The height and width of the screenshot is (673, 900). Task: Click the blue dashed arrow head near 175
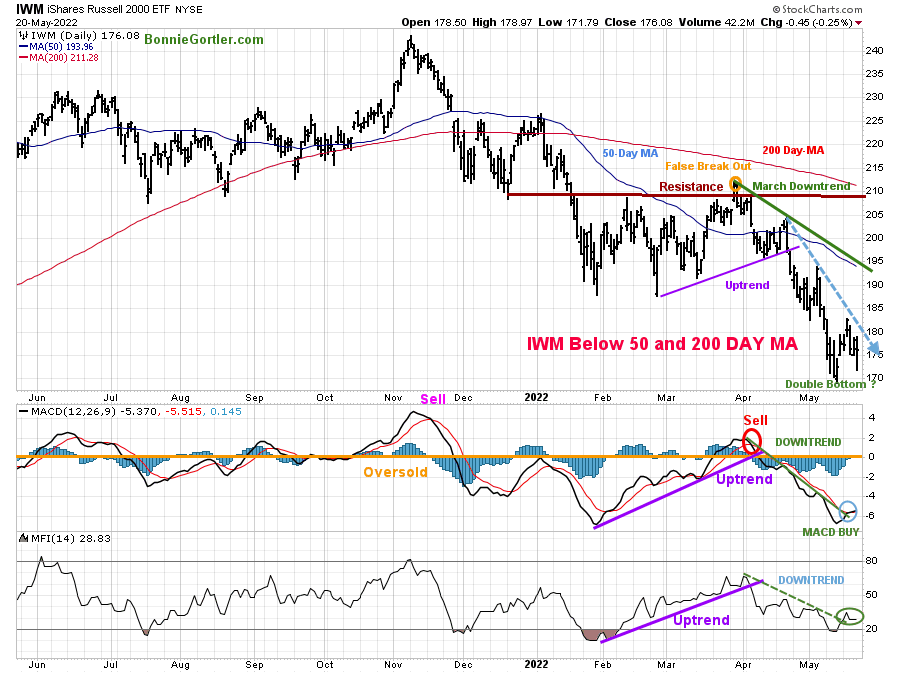(x=874, y=347)
